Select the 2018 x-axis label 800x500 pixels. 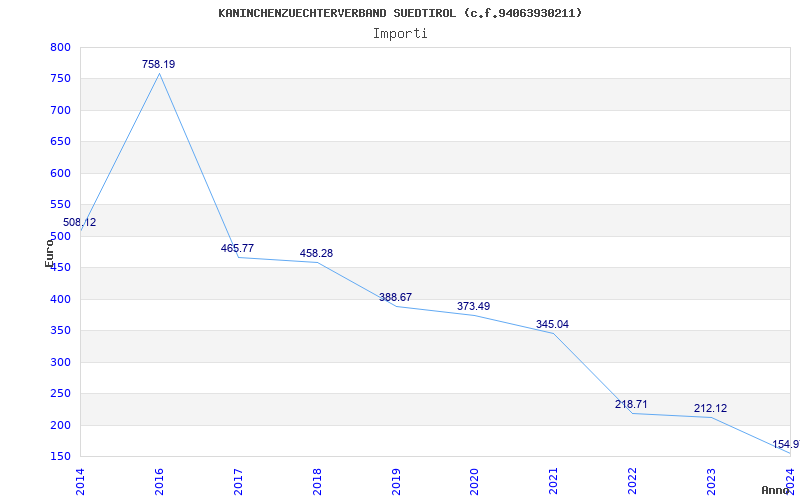click(317, 482)
